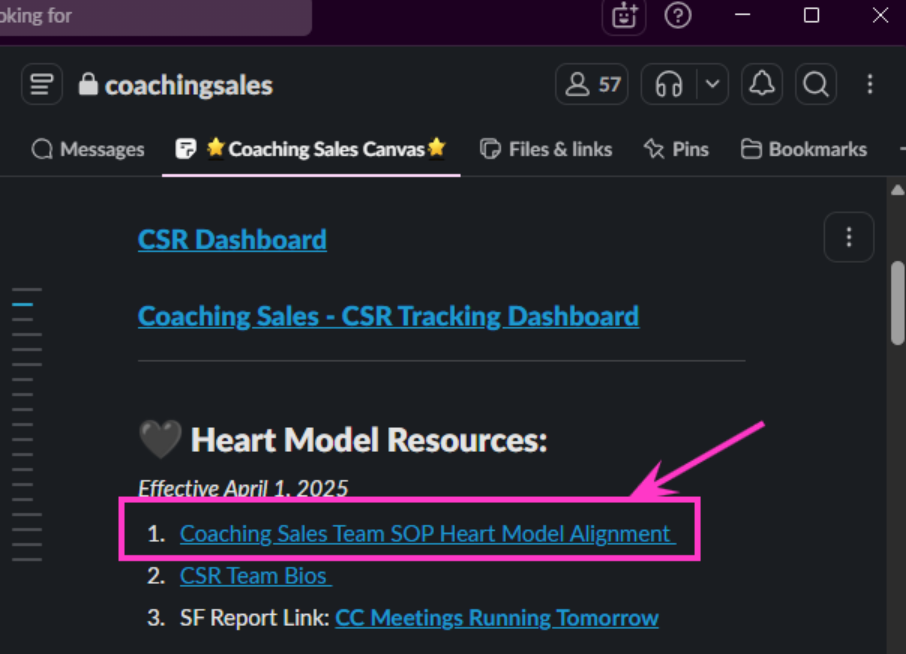Open the Pins tab
The width and height of the screenshot is (906, 654).
tap(676, 150)
